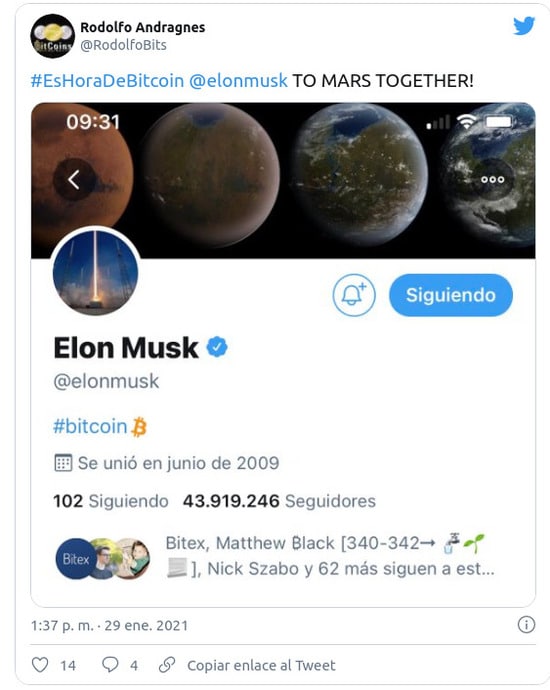
Task: Open the #EsHoraDeBitcoin hashtag
Action: [x=107, y=81]
